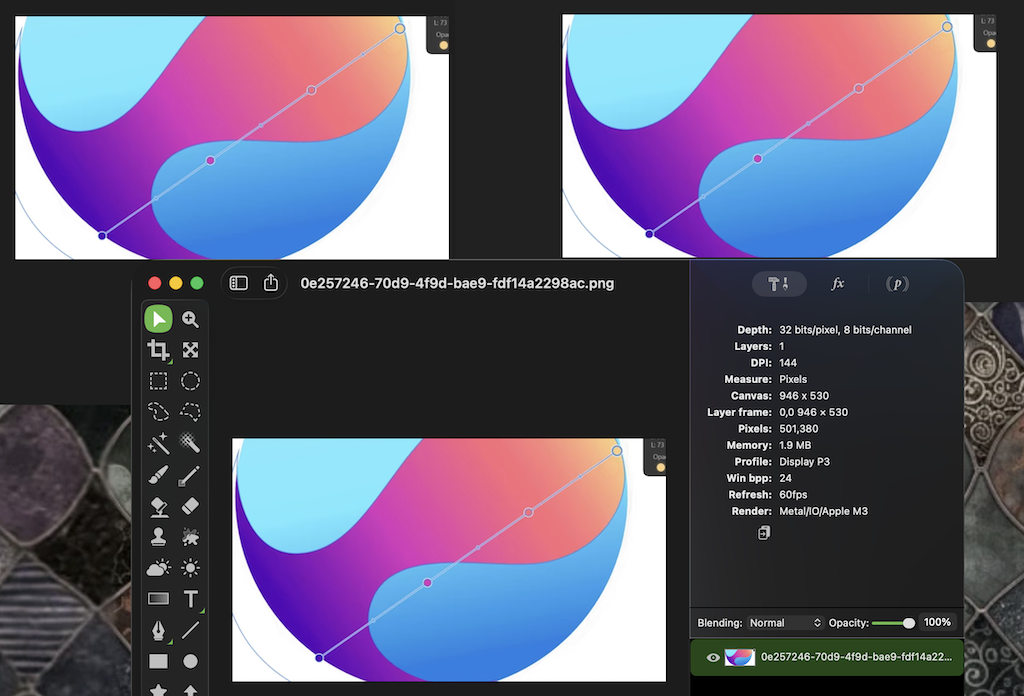Image resolution: width=1024 pixels, height=696 pixels.
Task: Choose the Smudge tool
Action: tap(190, 537)
